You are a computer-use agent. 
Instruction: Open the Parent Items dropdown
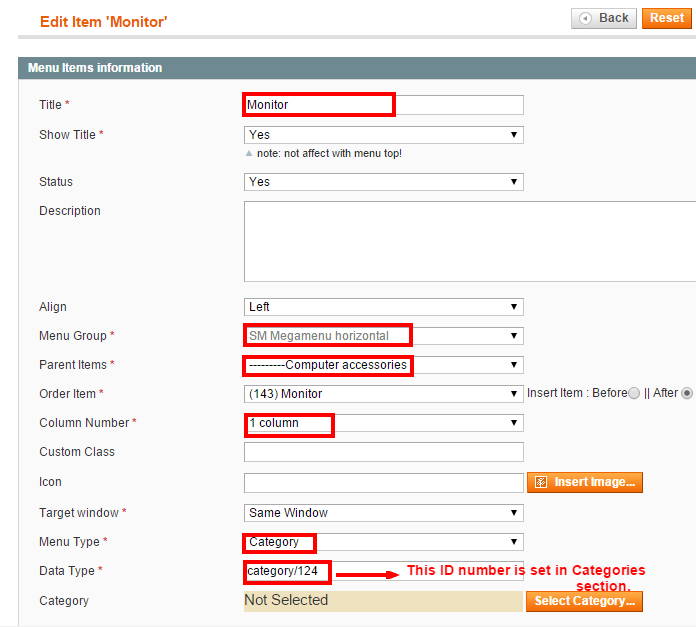click(x=384, y=365)
